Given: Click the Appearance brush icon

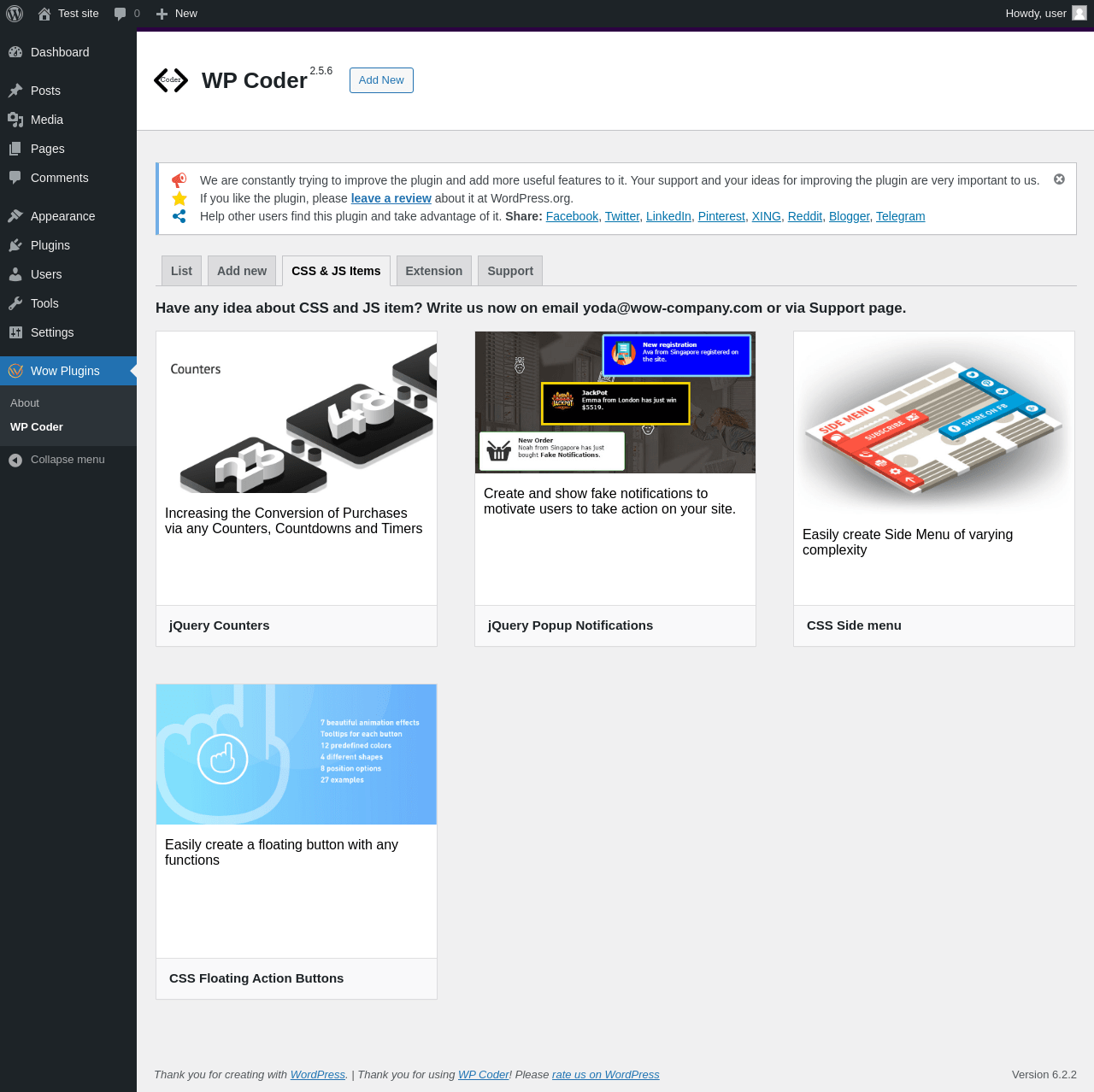Looking at the screenshot, I should pos(15,216).
